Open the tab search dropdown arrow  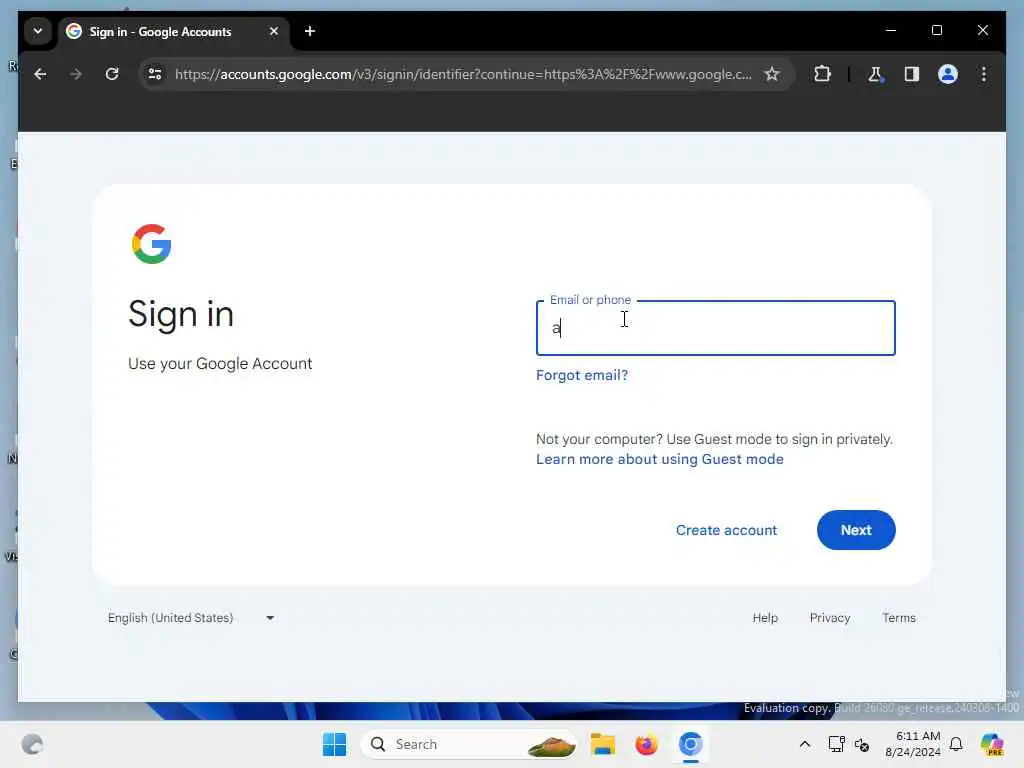(38, 31)
